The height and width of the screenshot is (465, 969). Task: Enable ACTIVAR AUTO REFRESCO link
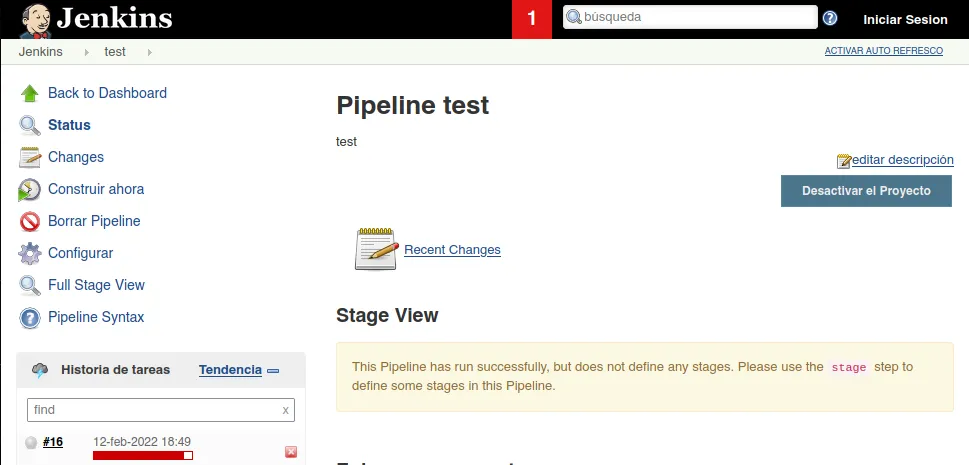tap(883, 51)
